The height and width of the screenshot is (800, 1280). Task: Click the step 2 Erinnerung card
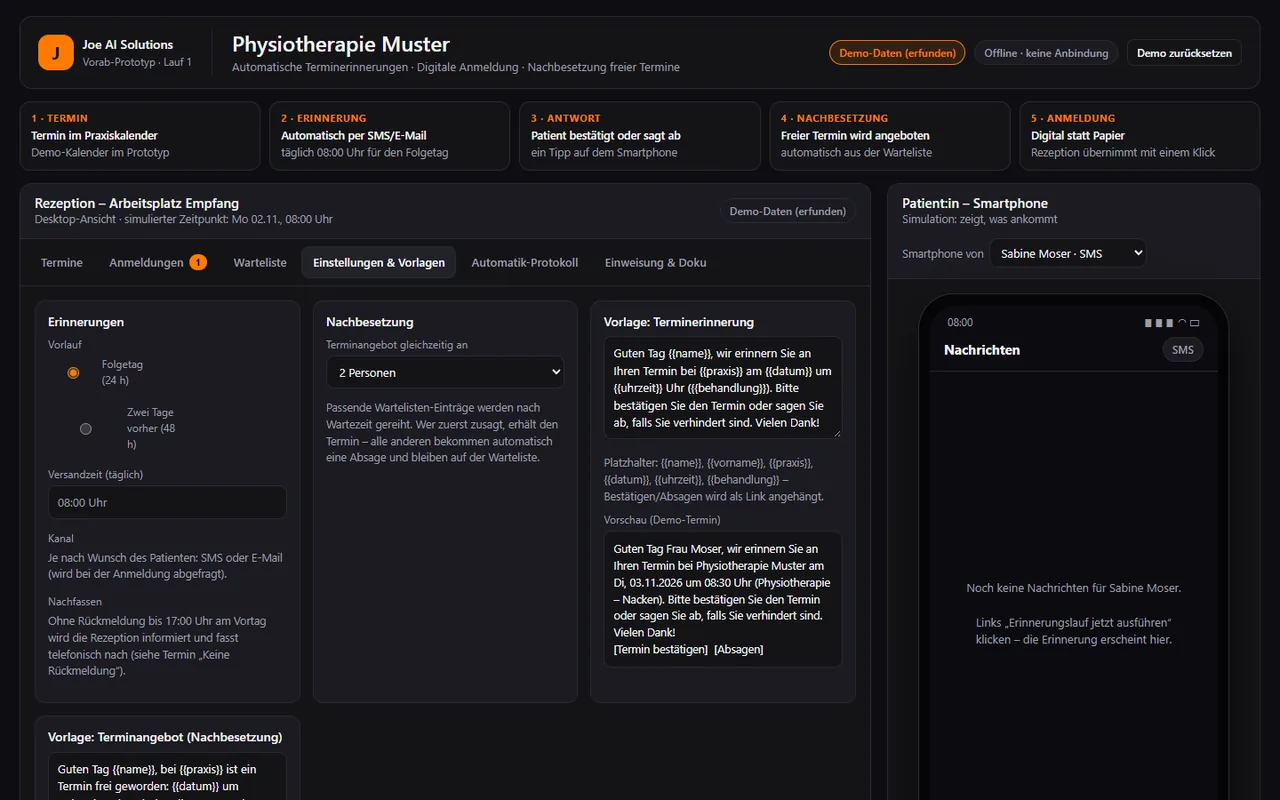390,135
